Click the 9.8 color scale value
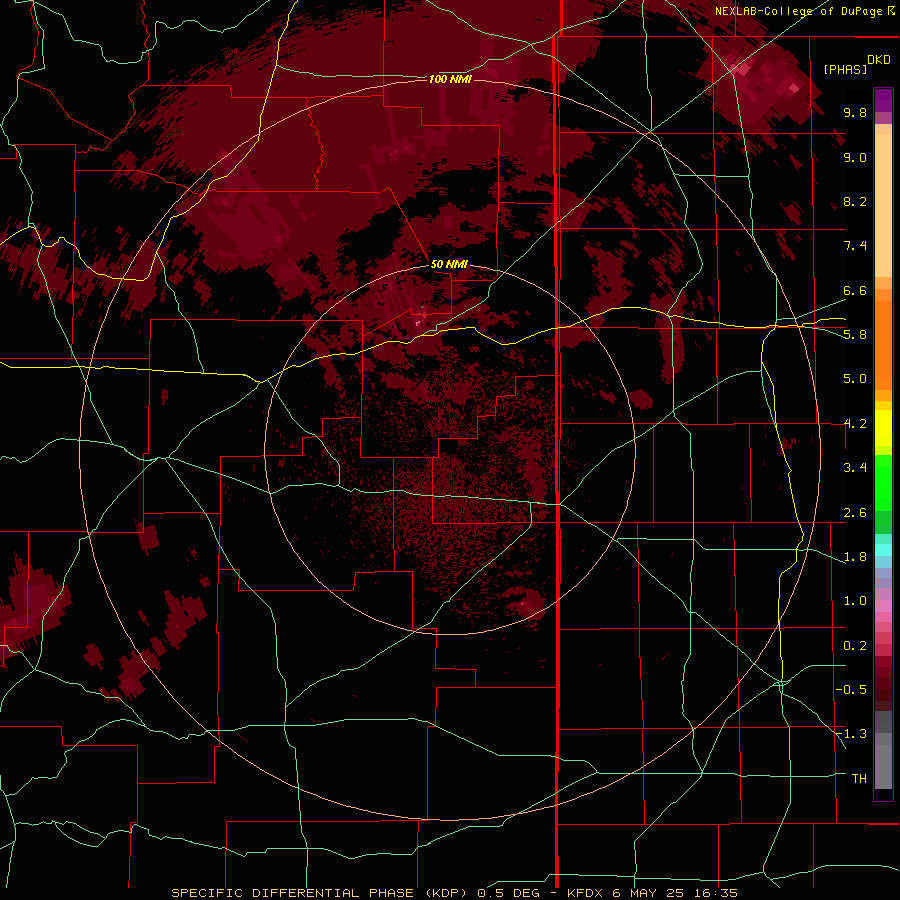The image size is (900, 900). (x=855, y=112)
